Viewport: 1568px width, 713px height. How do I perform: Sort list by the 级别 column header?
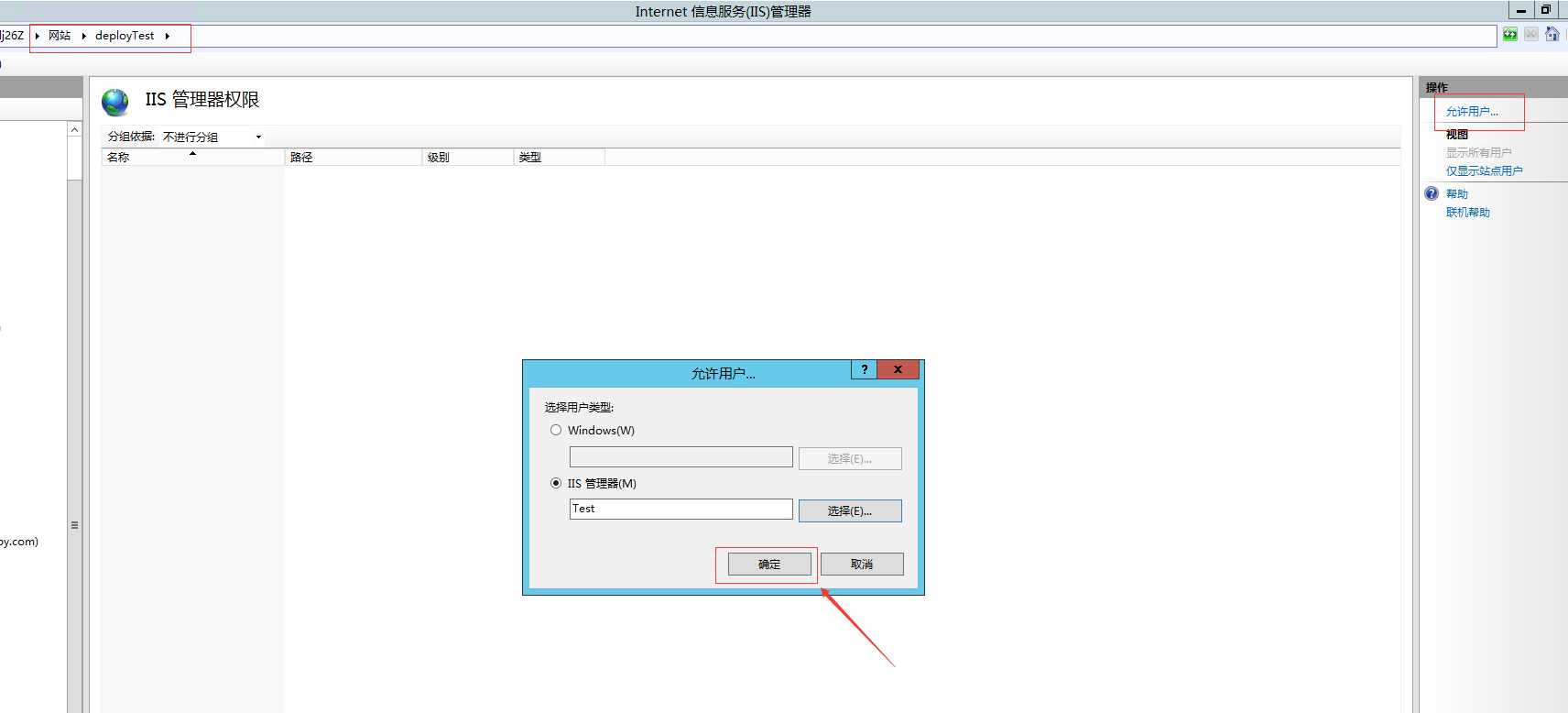(x=467, y=158)
